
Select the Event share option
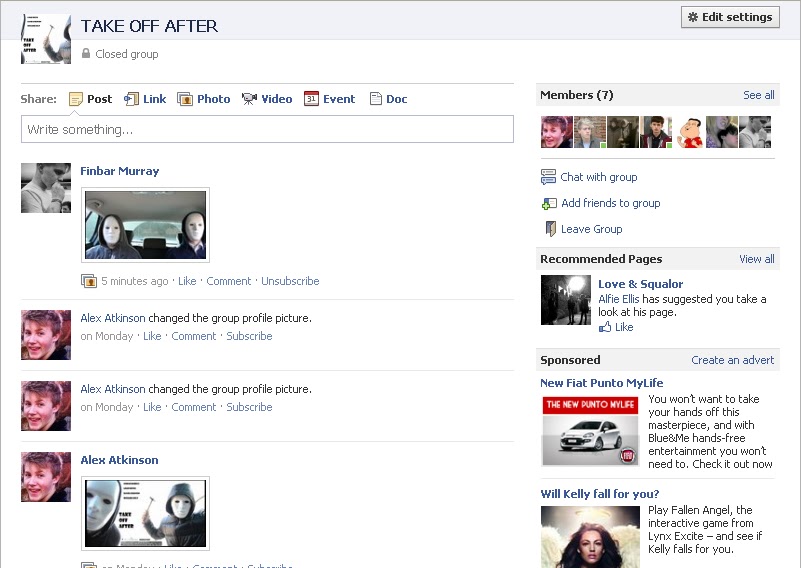point(329,99)
